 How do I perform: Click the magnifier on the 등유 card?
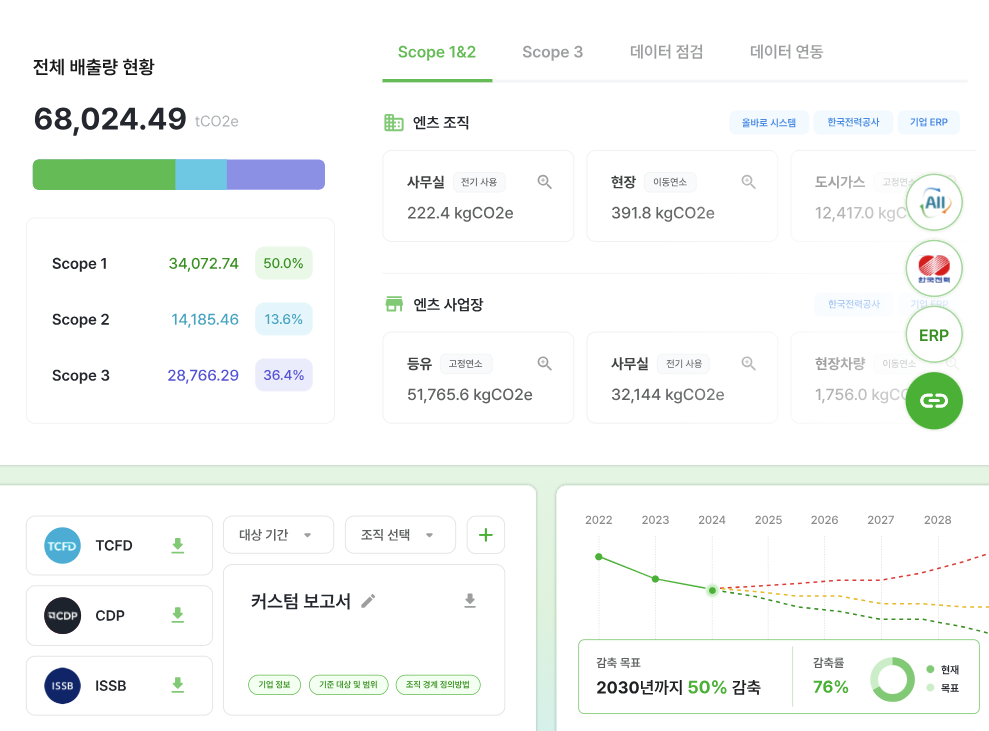[545, 364]
